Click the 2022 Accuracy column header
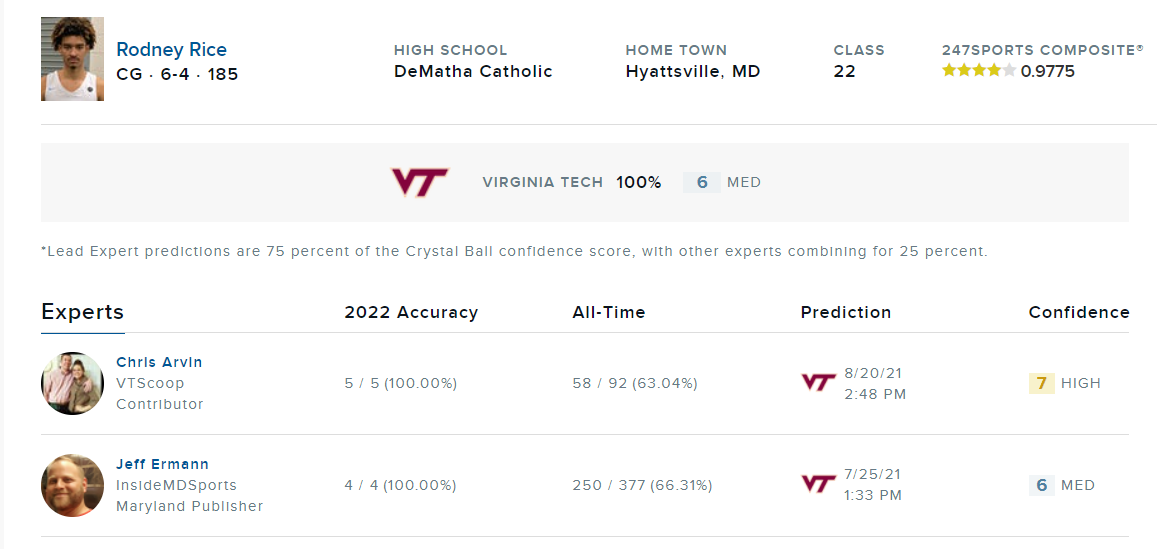The height and width of the screenshot is (549, 1157). tap(411, 312)
